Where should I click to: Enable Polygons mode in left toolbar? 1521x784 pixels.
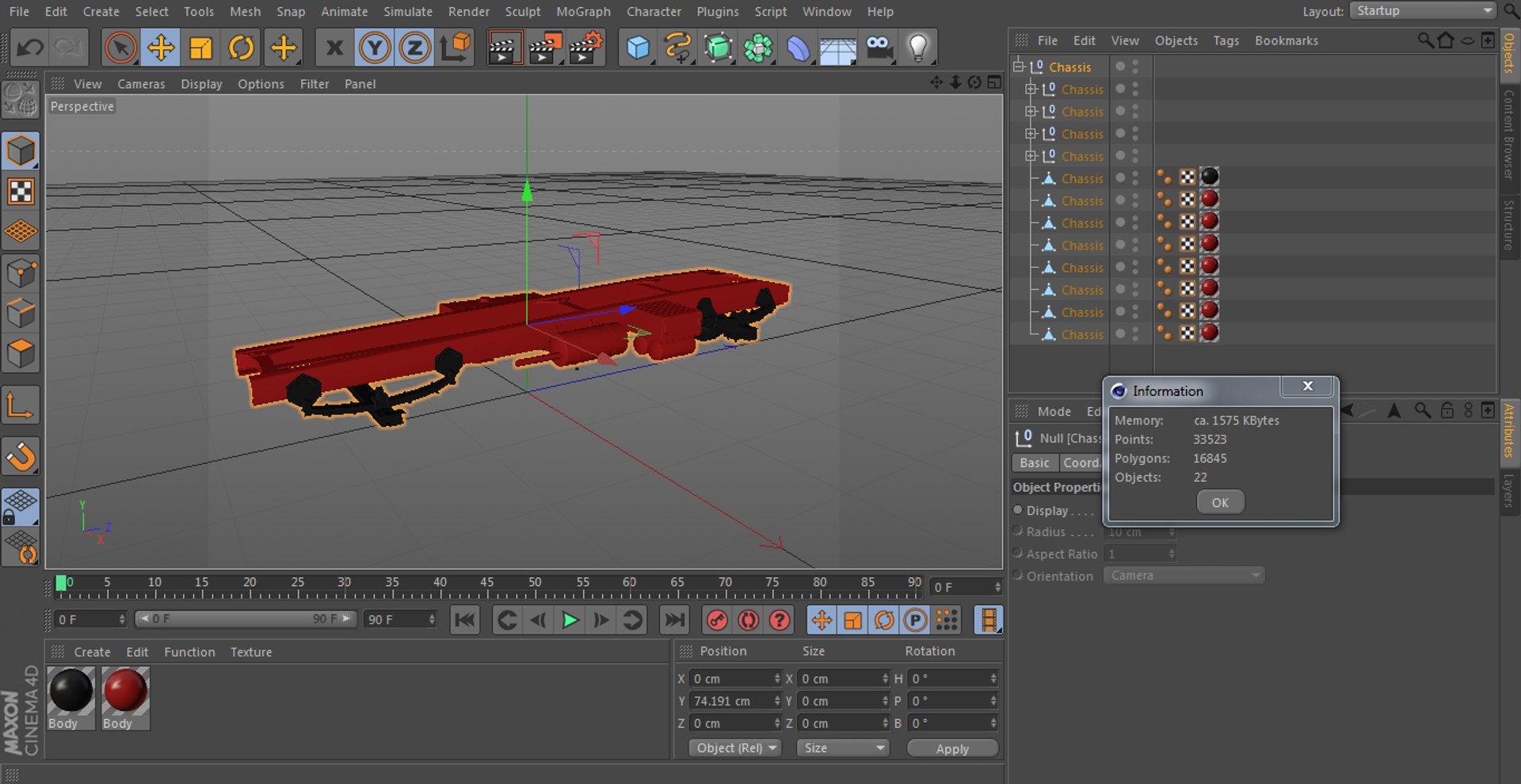click(21, 354)
